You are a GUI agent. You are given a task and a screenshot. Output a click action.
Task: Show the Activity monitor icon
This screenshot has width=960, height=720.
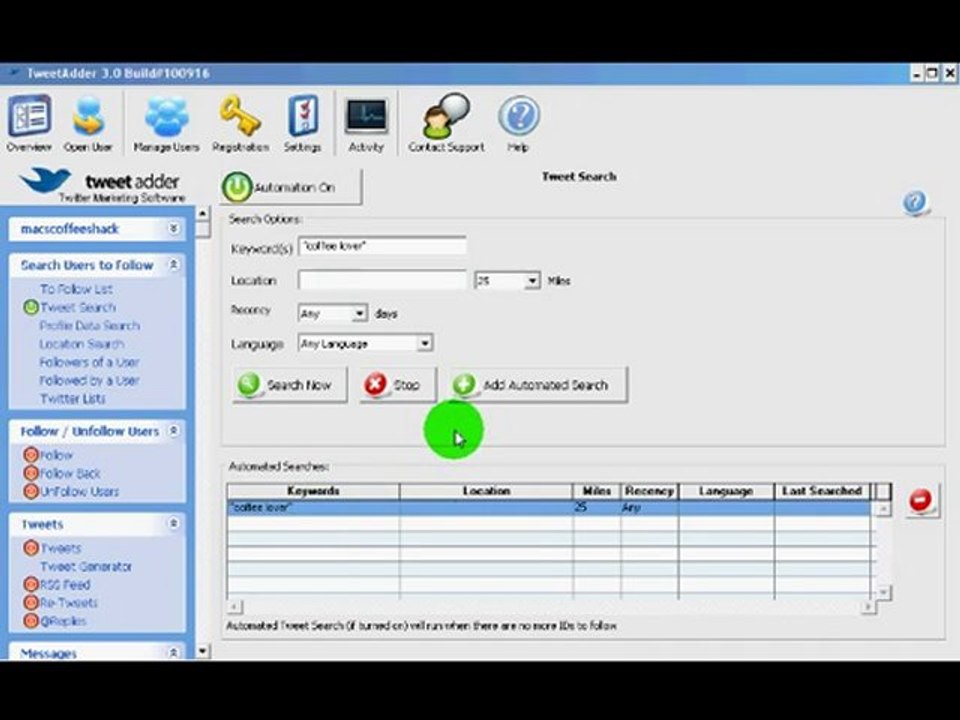366,122
